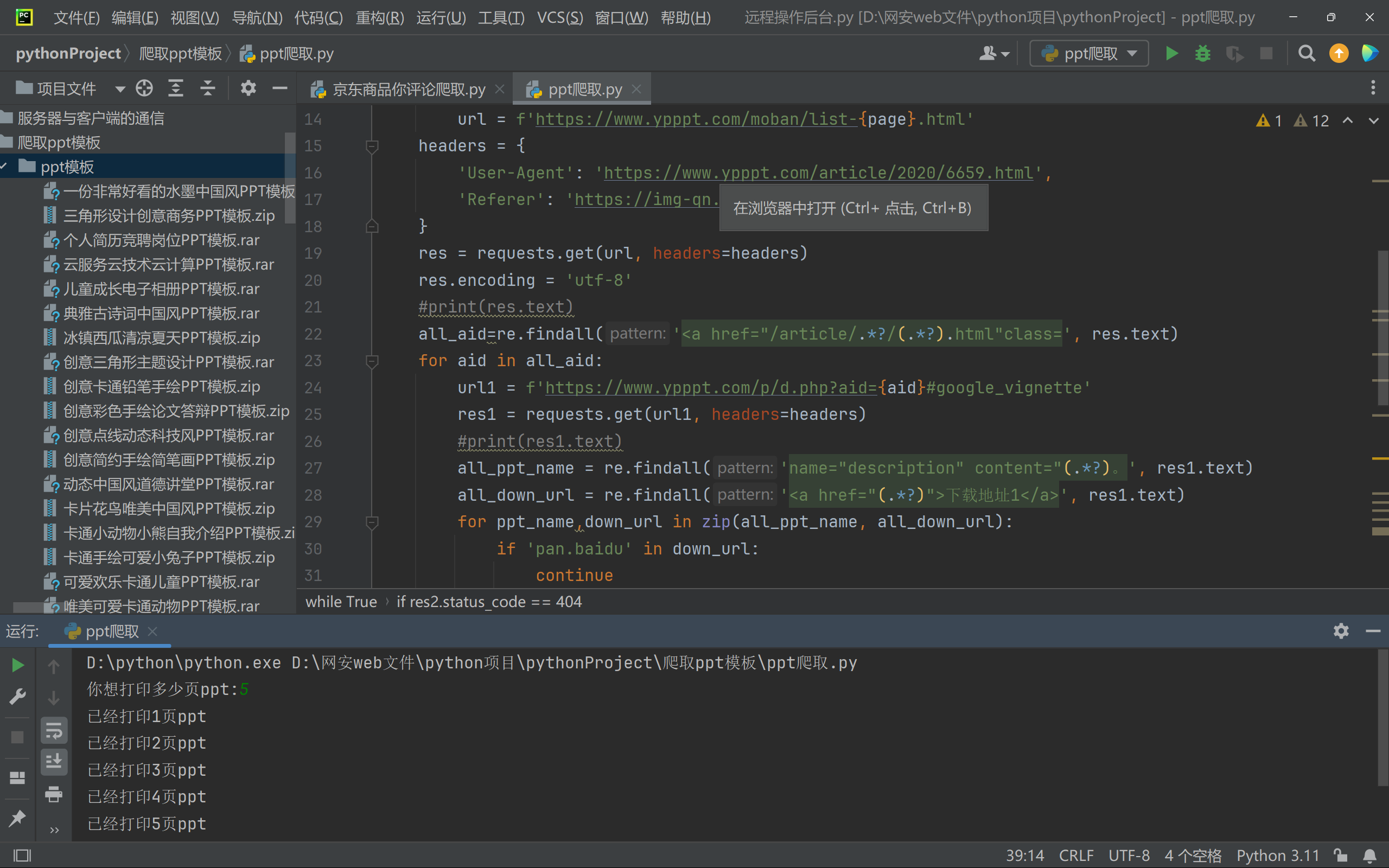Toggle scroll to end in console
The image size is (1389, 868).
(54, 762)
